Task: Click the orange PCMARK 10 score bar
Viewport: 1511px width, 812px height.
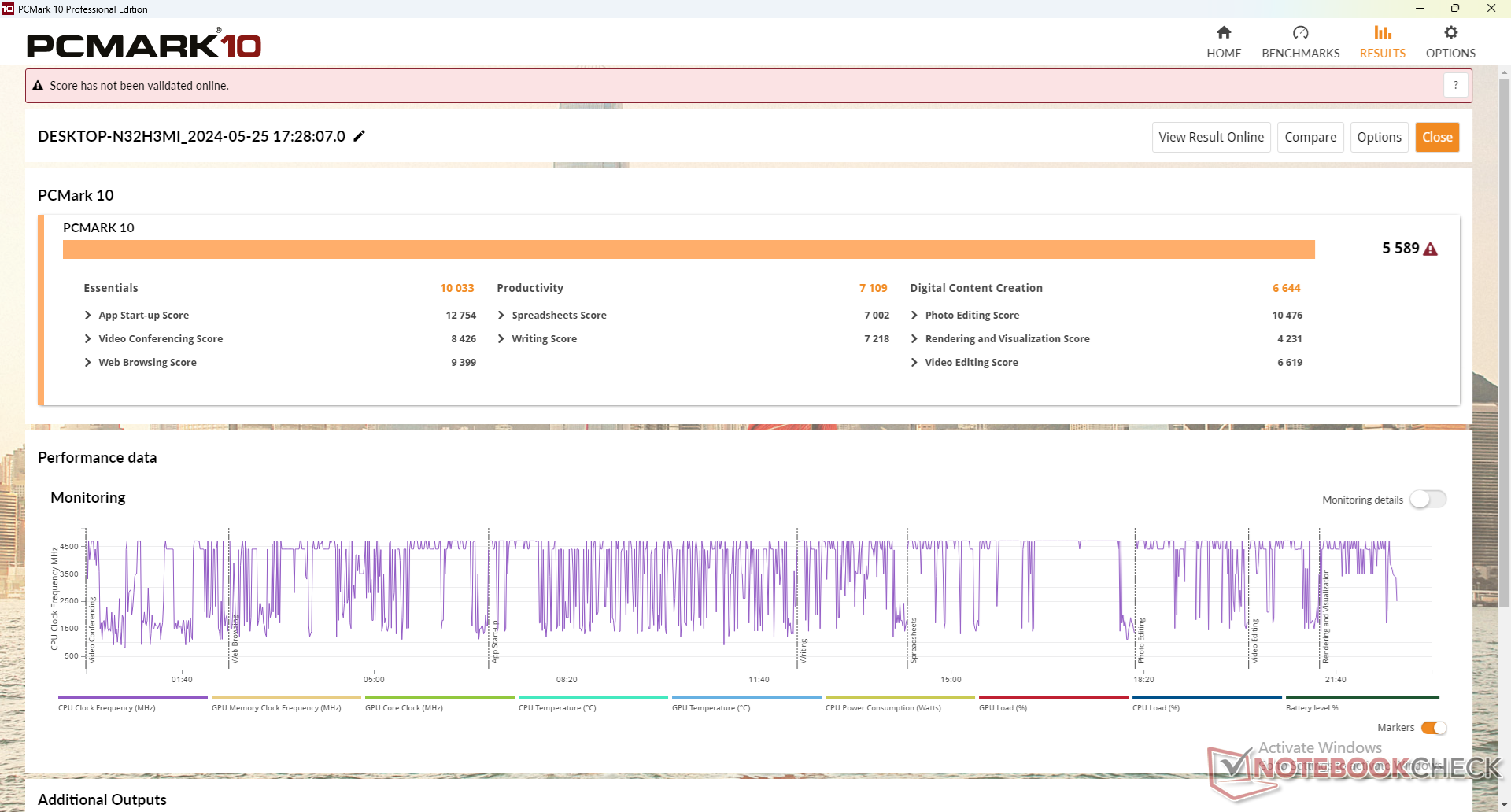Action: [689, 249]
